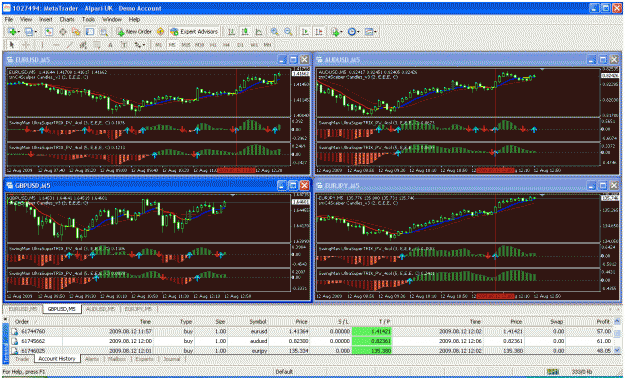
Task: Switch timeframe to H4
Action: (226, 45)
